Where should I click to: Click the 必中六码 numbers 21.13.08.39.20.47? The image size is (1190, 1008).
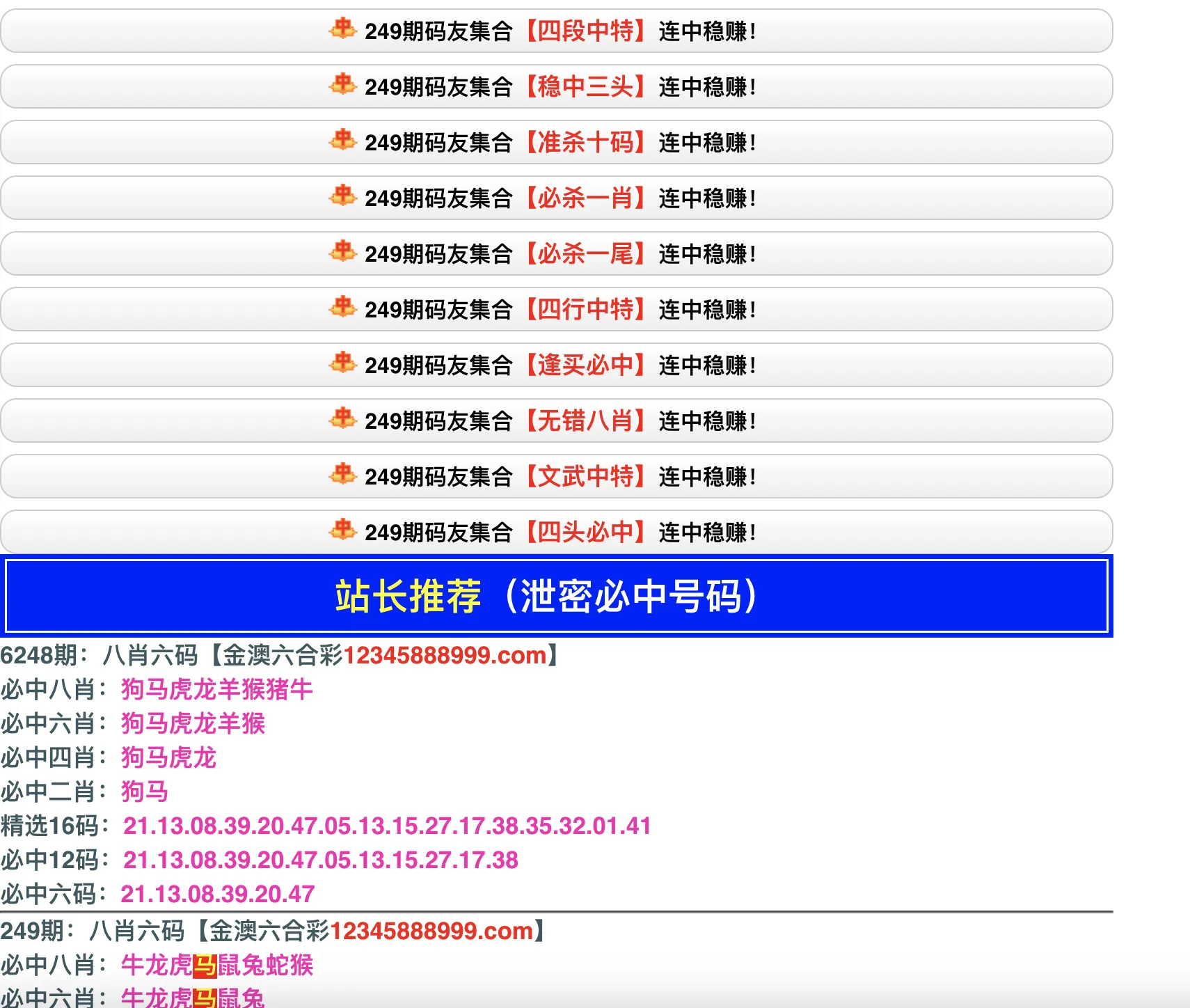click(218, 894)
